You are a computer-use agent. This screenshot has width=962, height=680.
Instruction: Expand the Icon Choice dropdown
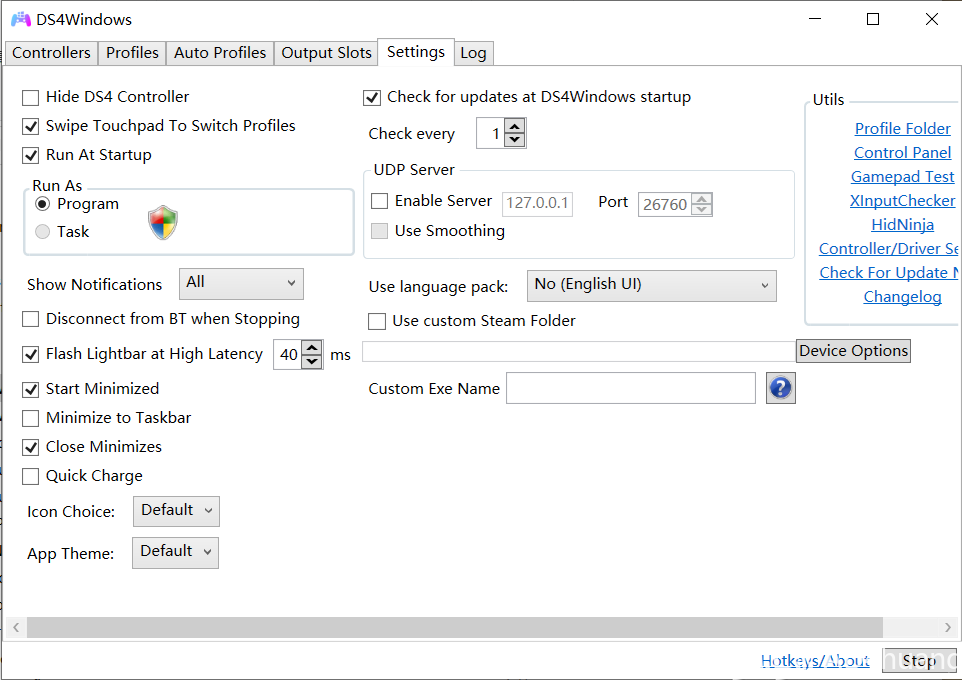coord(176,511)
